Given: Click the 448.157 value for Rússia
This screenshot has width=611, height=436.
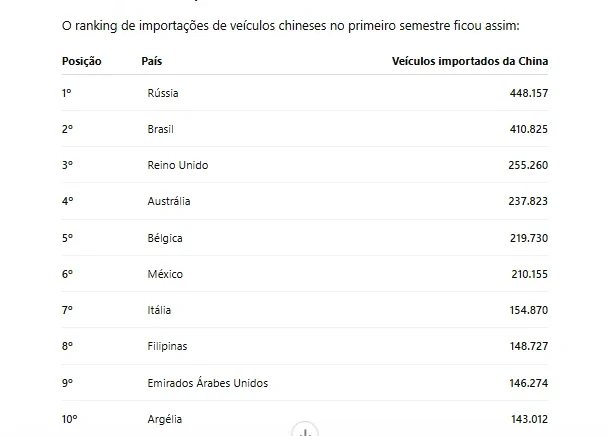Looking at the screenshot, I should (x=529, y=93).
